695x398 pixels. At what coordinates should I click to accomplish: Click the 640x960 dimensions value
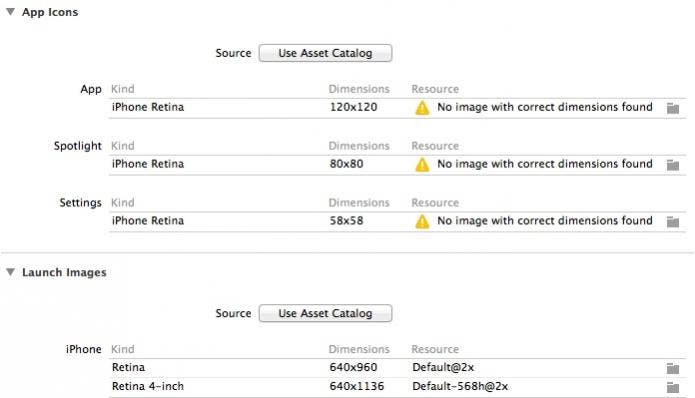pyautogui.click(x=353, y=367)
